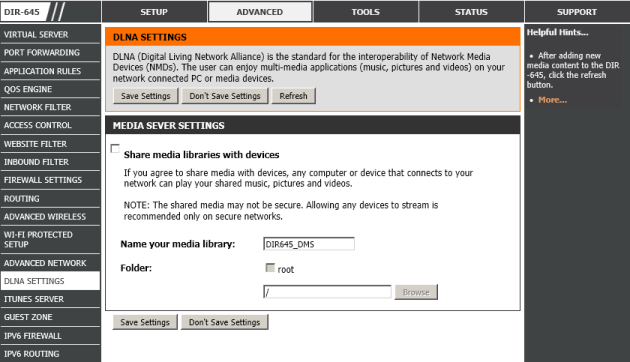Click the NOTE about shared media security

(281, 211)
